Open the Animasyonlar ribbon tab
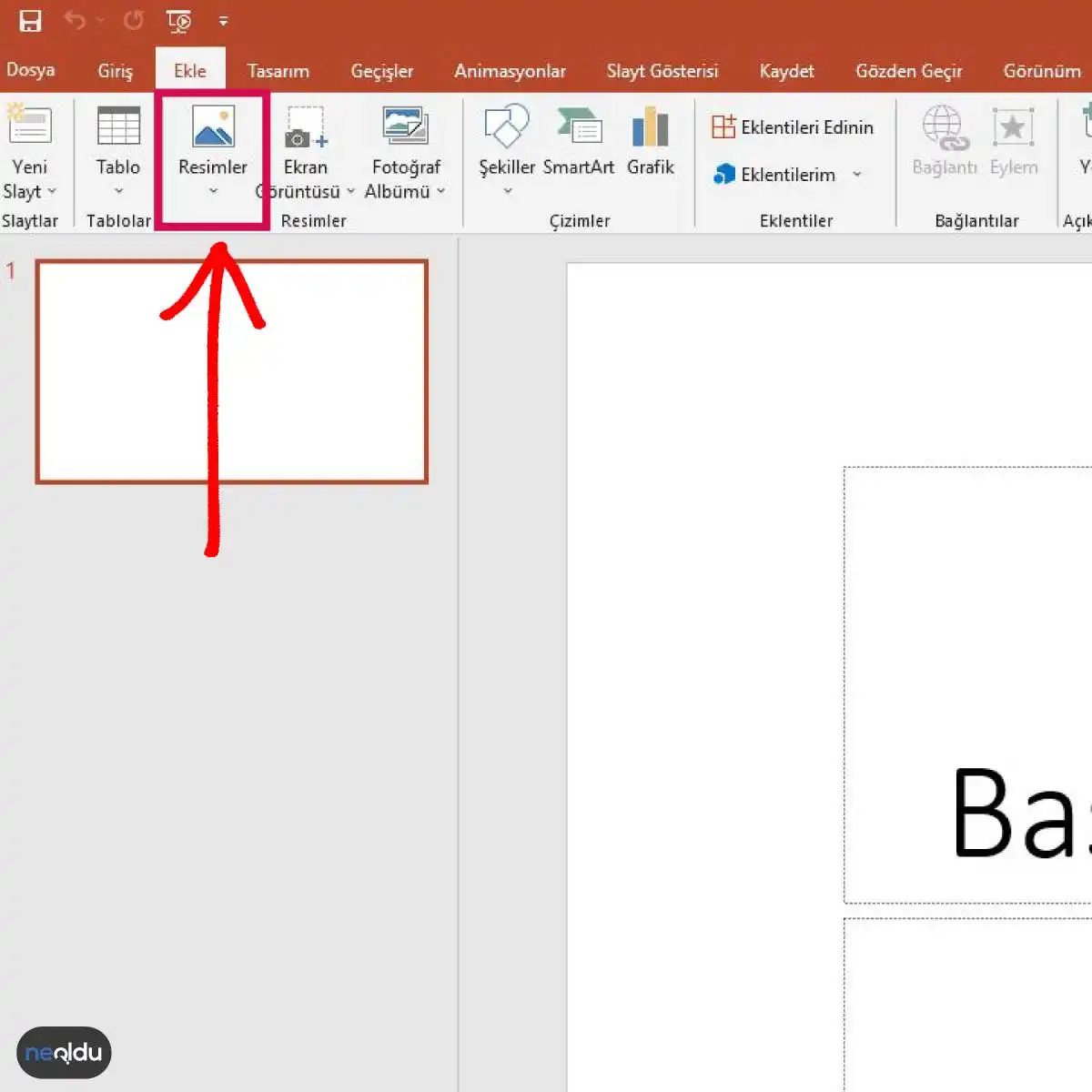Viewport: 1092px width, 1092px height. click(510, 70)
